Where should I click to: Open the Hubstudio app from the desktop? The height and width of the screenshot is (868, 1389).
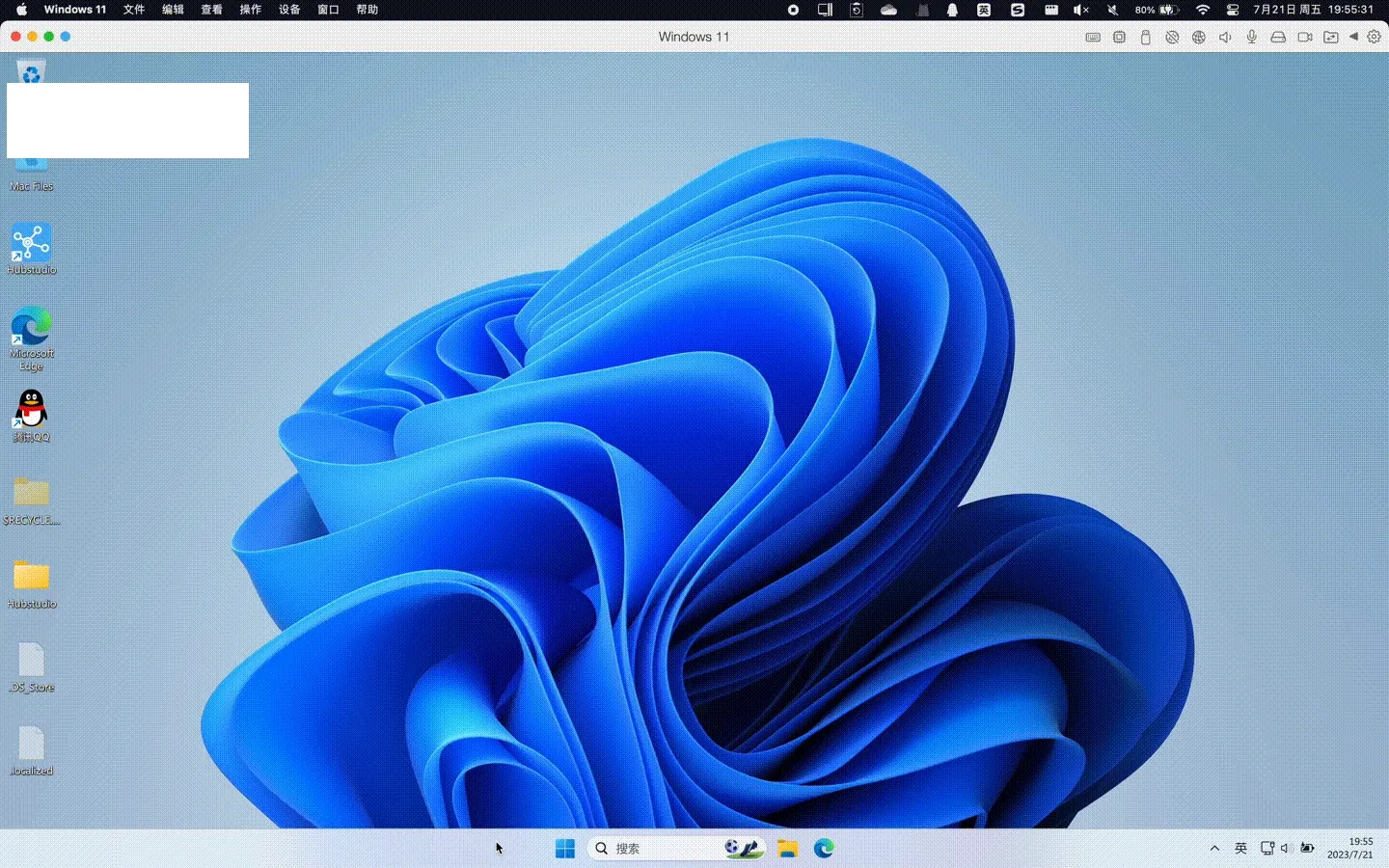(31, 238)
